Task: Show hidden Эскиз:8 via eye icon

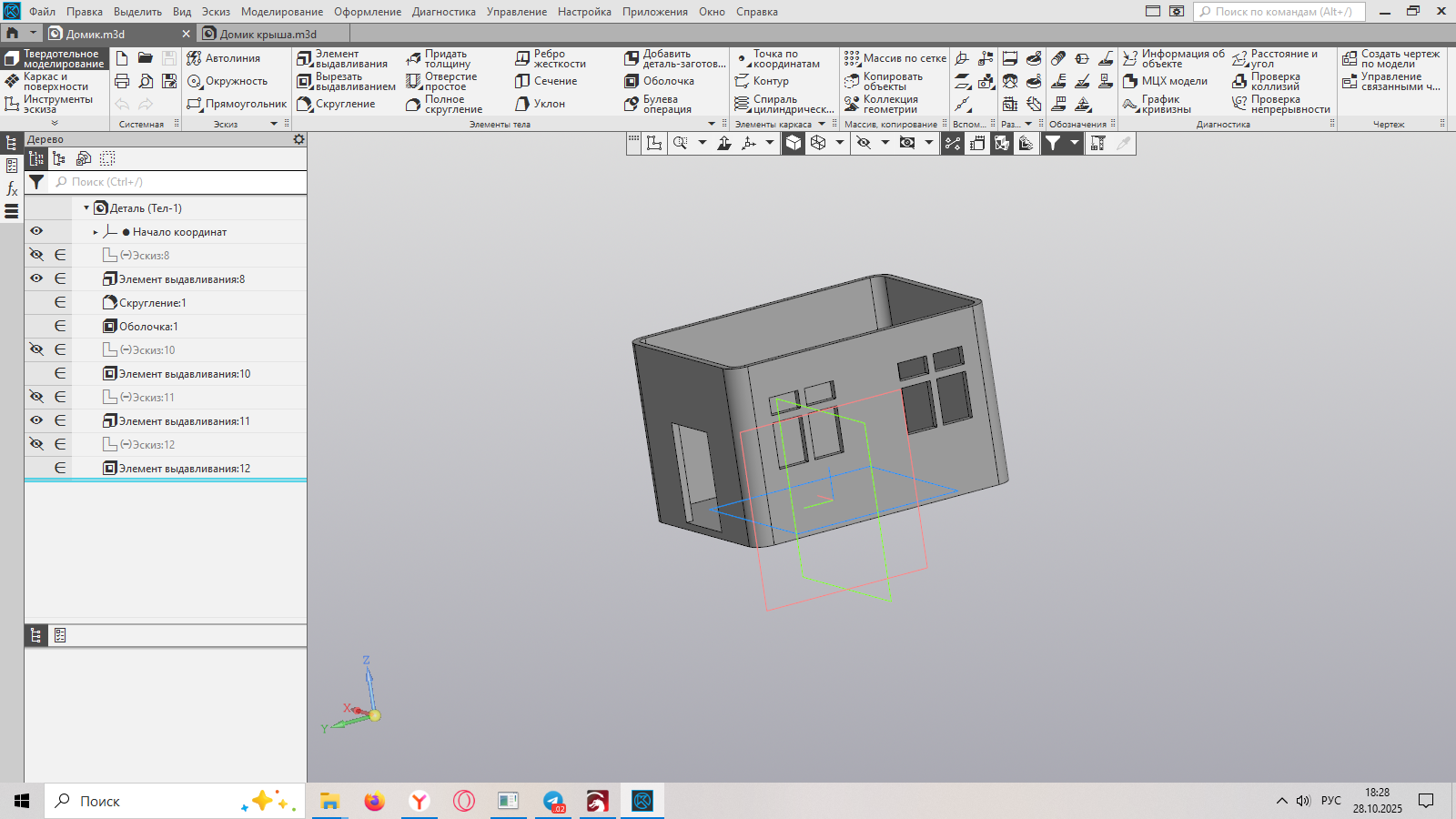Action: coord(36,255)
